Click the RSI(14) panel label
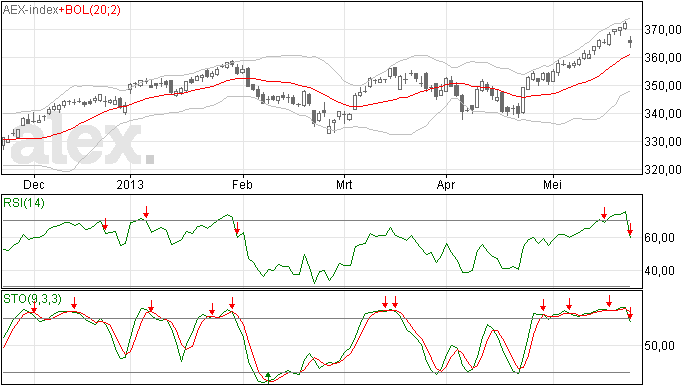This screenshot has width=690, height=387. (24, 203)
